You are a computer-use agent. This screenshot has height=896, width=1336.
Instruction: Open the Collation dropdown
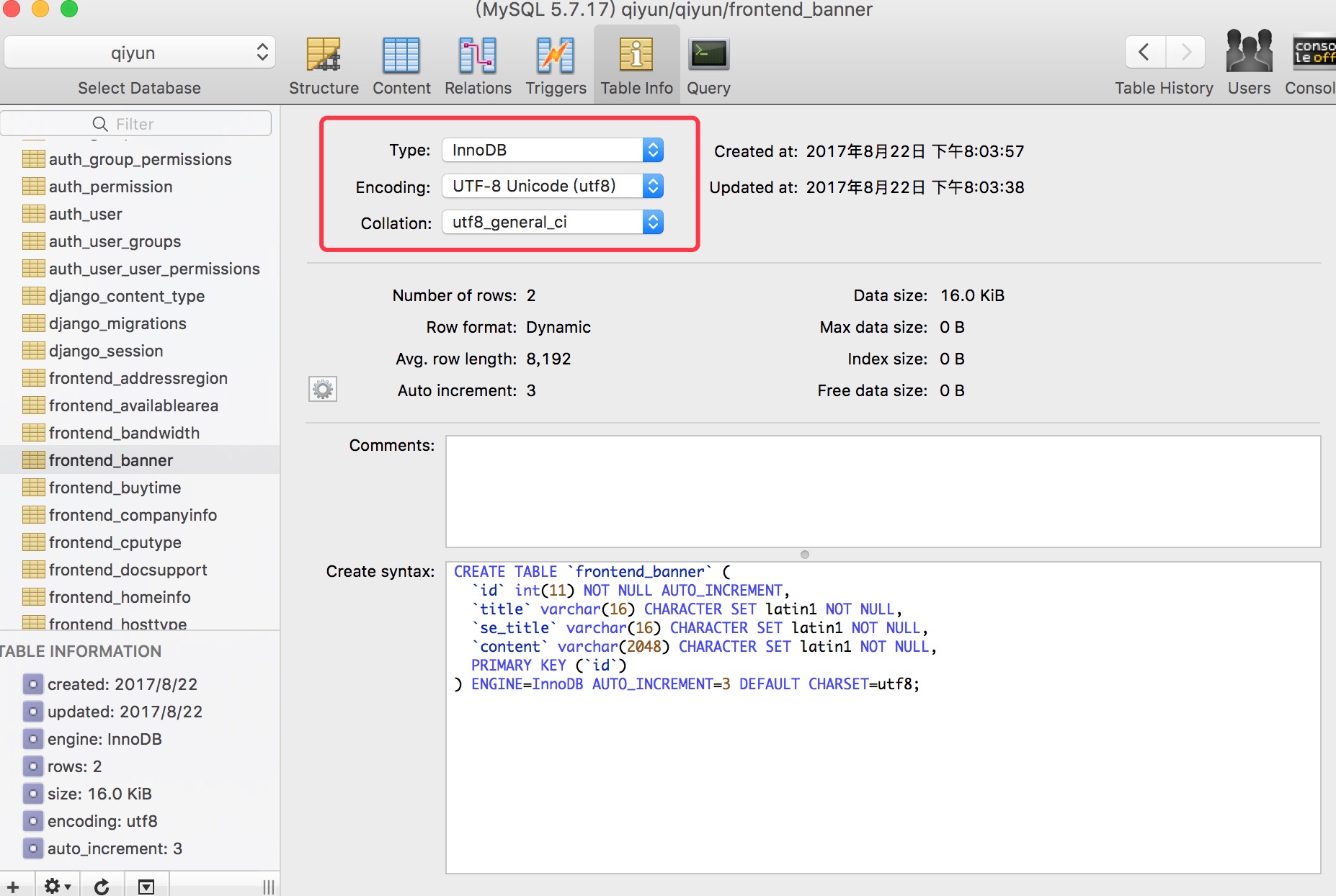pyautogui.click(x=553, y=222)
